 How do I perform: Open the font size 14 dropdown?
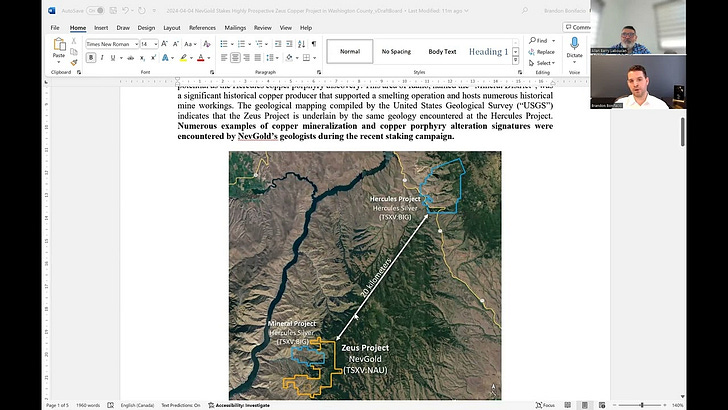tap(156, 44)
